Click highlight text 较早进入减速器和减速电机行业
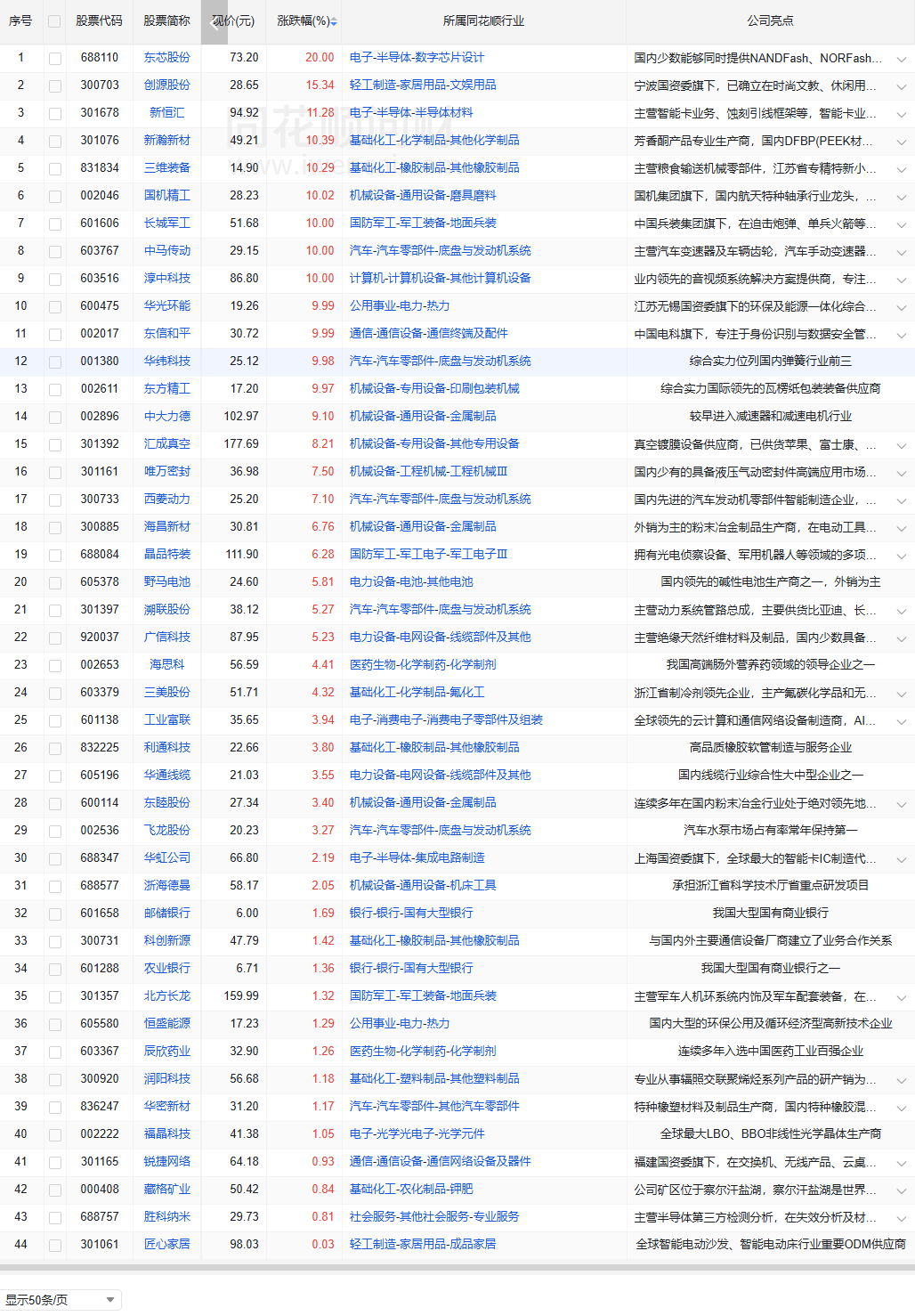This screenshot has width=915, height=1316. coord(770,416)
